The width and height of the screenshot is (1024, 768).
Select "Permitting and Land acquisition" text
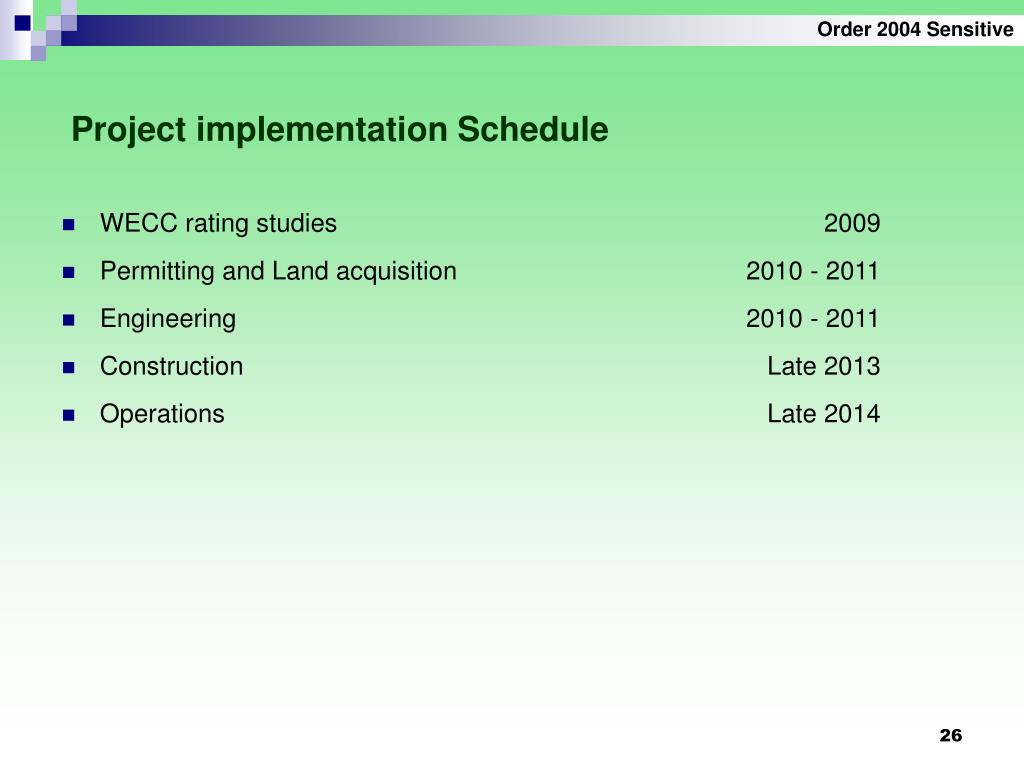click(x=278, y=271)
